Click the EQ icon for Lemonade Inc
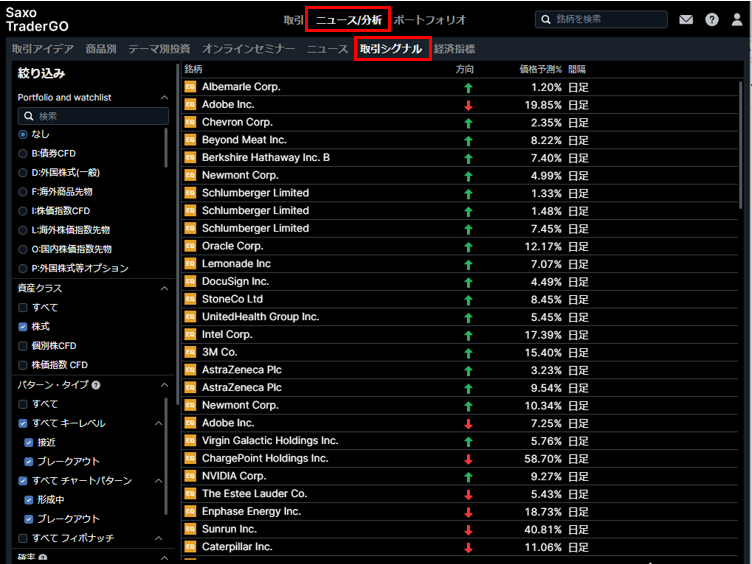 coord(190,264)
